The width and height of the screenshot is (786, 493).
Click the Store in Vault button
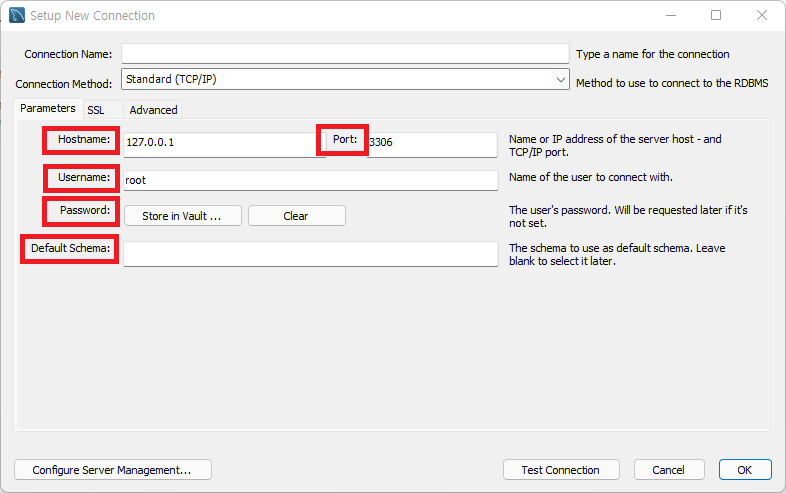182,216
